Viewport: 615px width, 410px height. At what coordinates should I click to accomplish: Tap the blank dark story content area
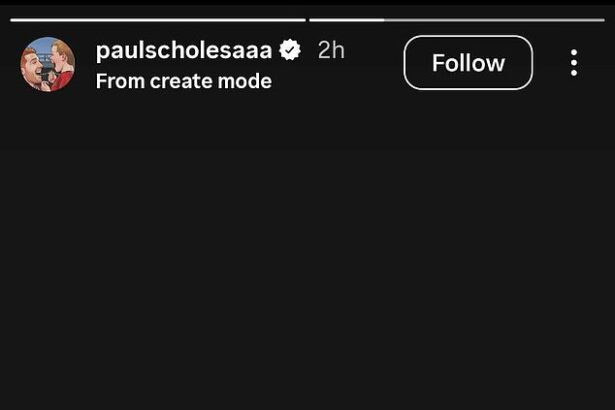tap(307, 250)
